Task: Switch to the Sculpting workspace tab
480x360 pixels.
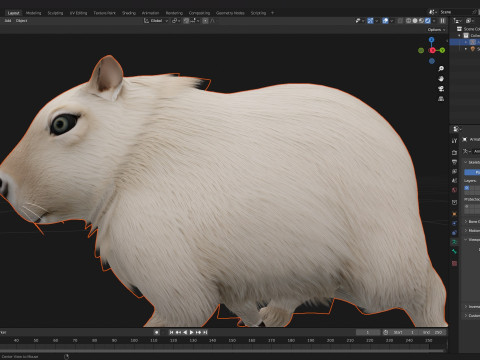Action: [55, 13]
